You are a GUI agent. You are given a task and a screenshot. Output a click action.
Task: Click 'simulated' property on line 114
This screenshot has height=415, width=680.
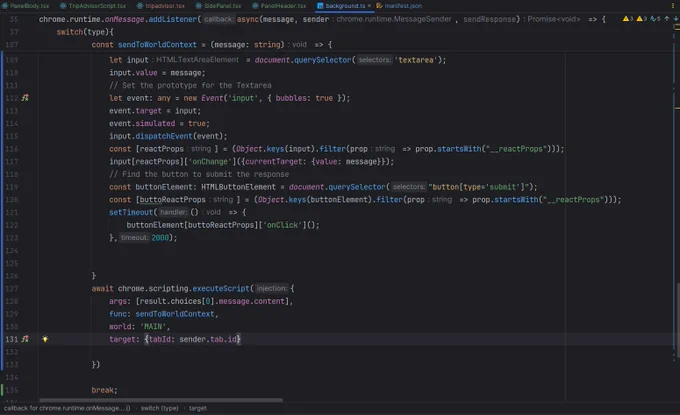tap(155, 124)
